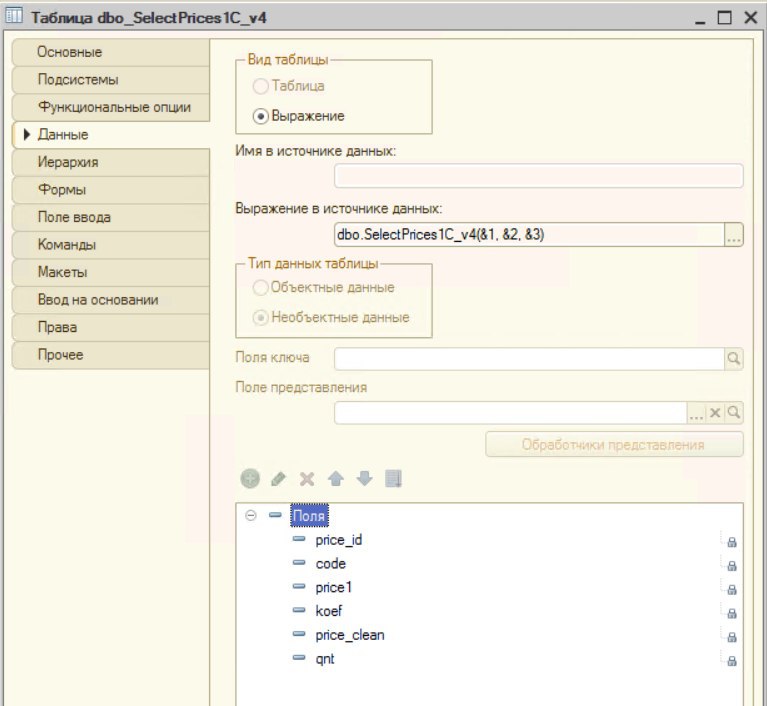Open the Иерархия tab
Image resolution: width=767 pixels, height=706 pixels.
coord(111,162)
